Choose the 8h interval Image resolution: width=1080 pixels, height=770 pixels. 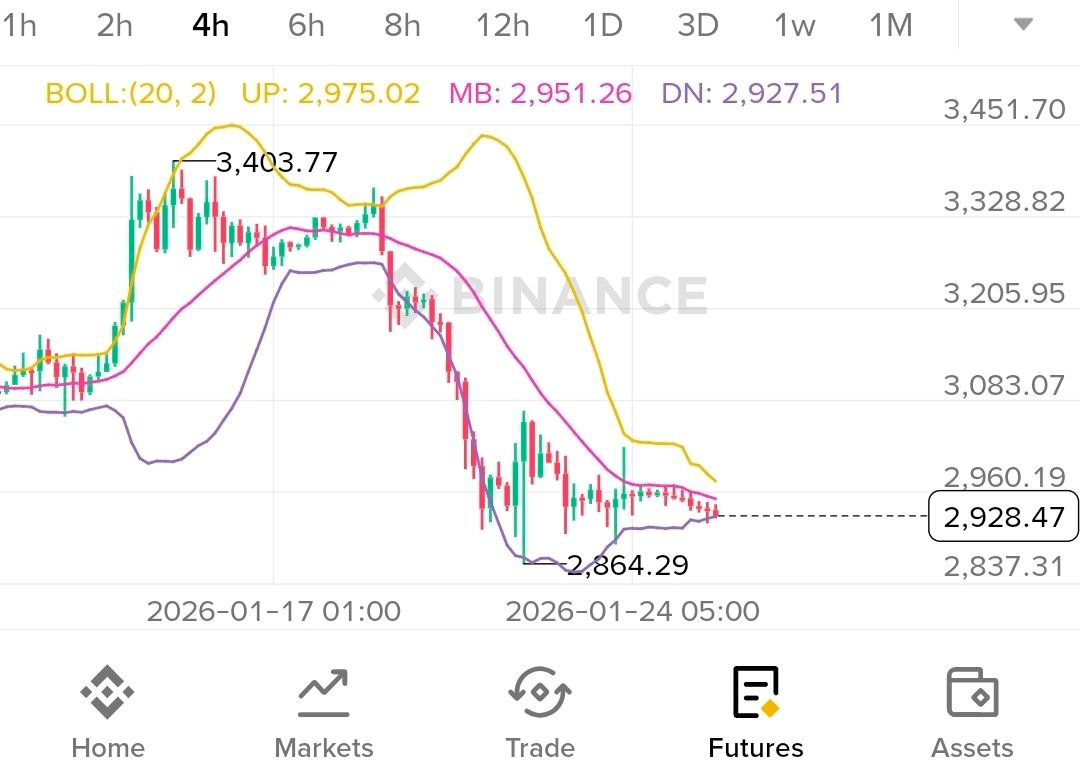[x=403, y=25]
